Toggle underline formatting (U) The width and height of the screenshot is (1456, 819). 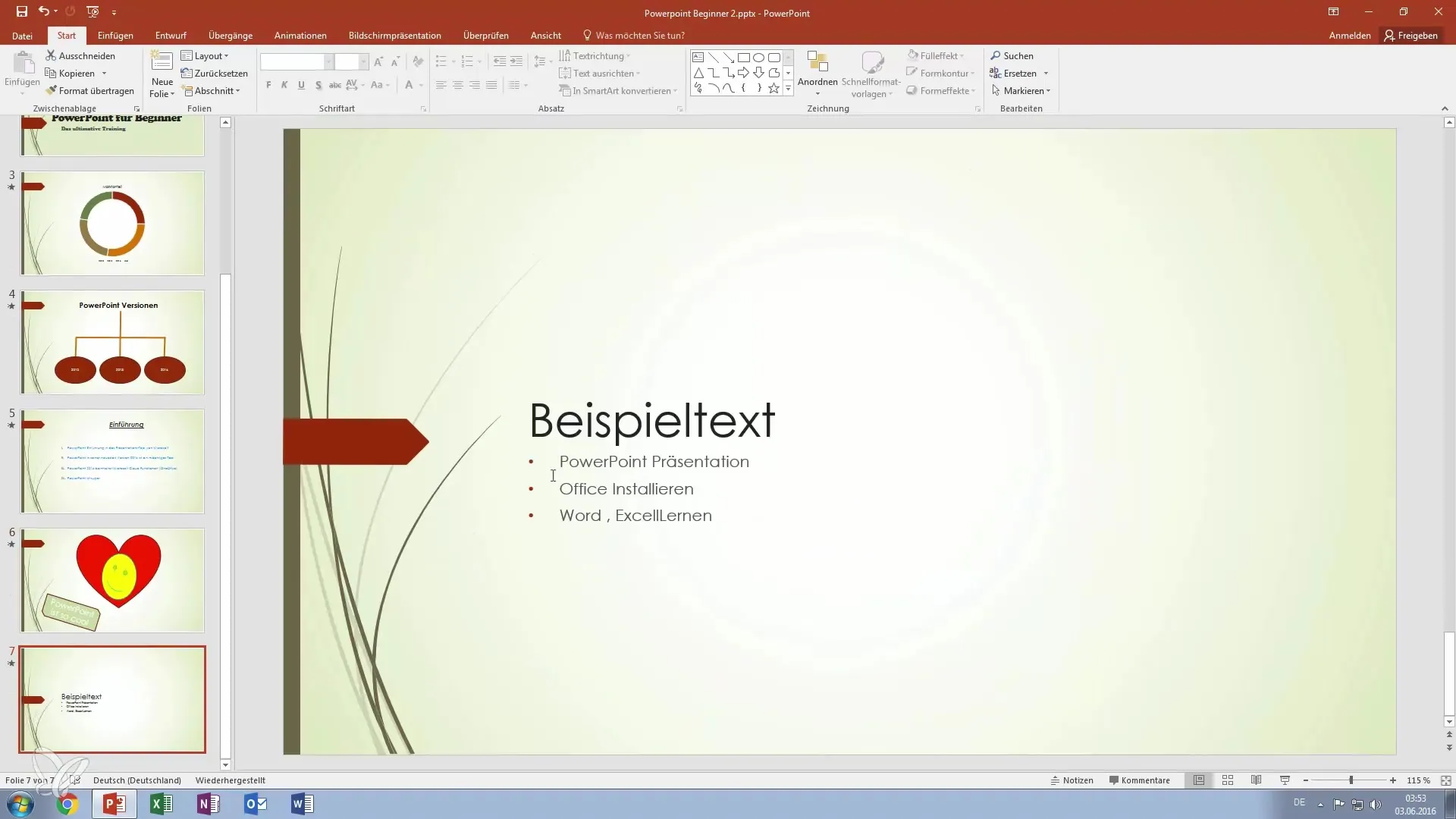(x=301, y=85)
